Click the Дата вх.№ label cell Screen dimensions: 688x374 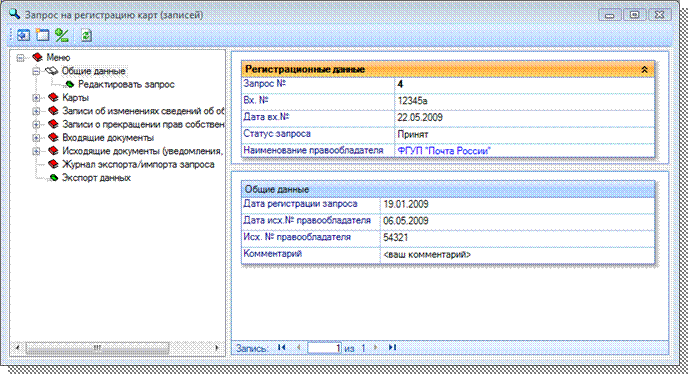point(318,118)
